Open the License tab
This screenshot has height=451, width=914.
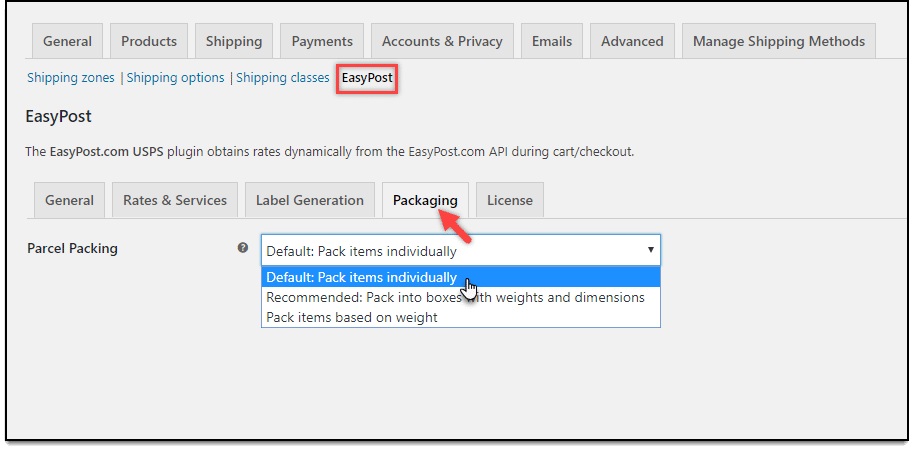click(510, 200)
